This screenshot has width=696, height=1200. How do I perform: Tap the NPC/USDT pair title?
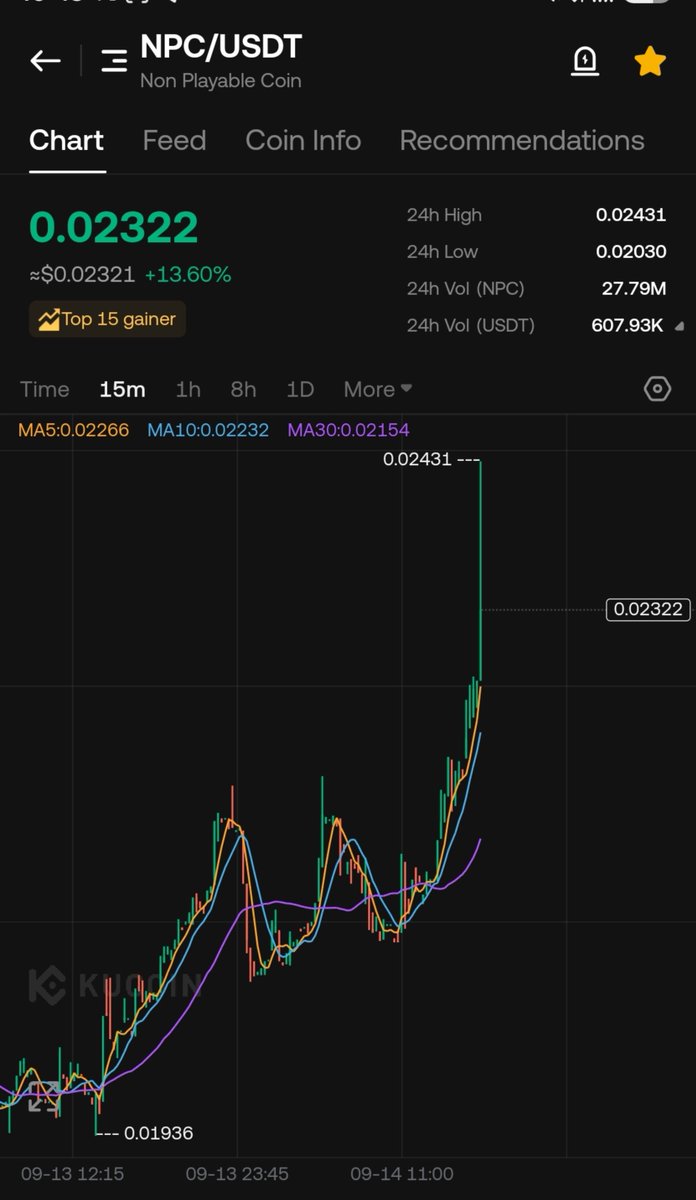[x=221, y=47]
